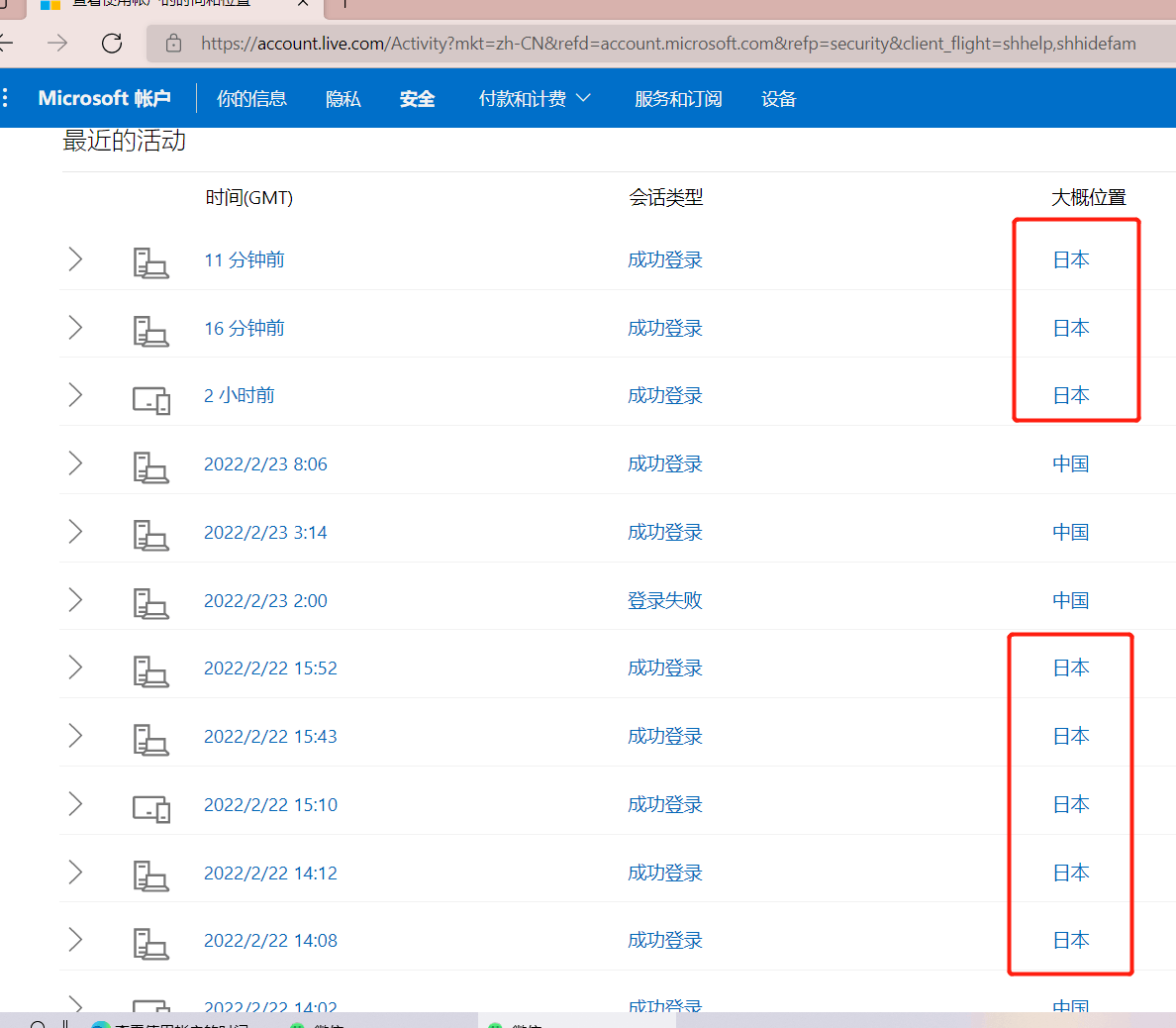
Task: Expand the 2022/2/22 15:43 row
Action: (x=75, y=736)
